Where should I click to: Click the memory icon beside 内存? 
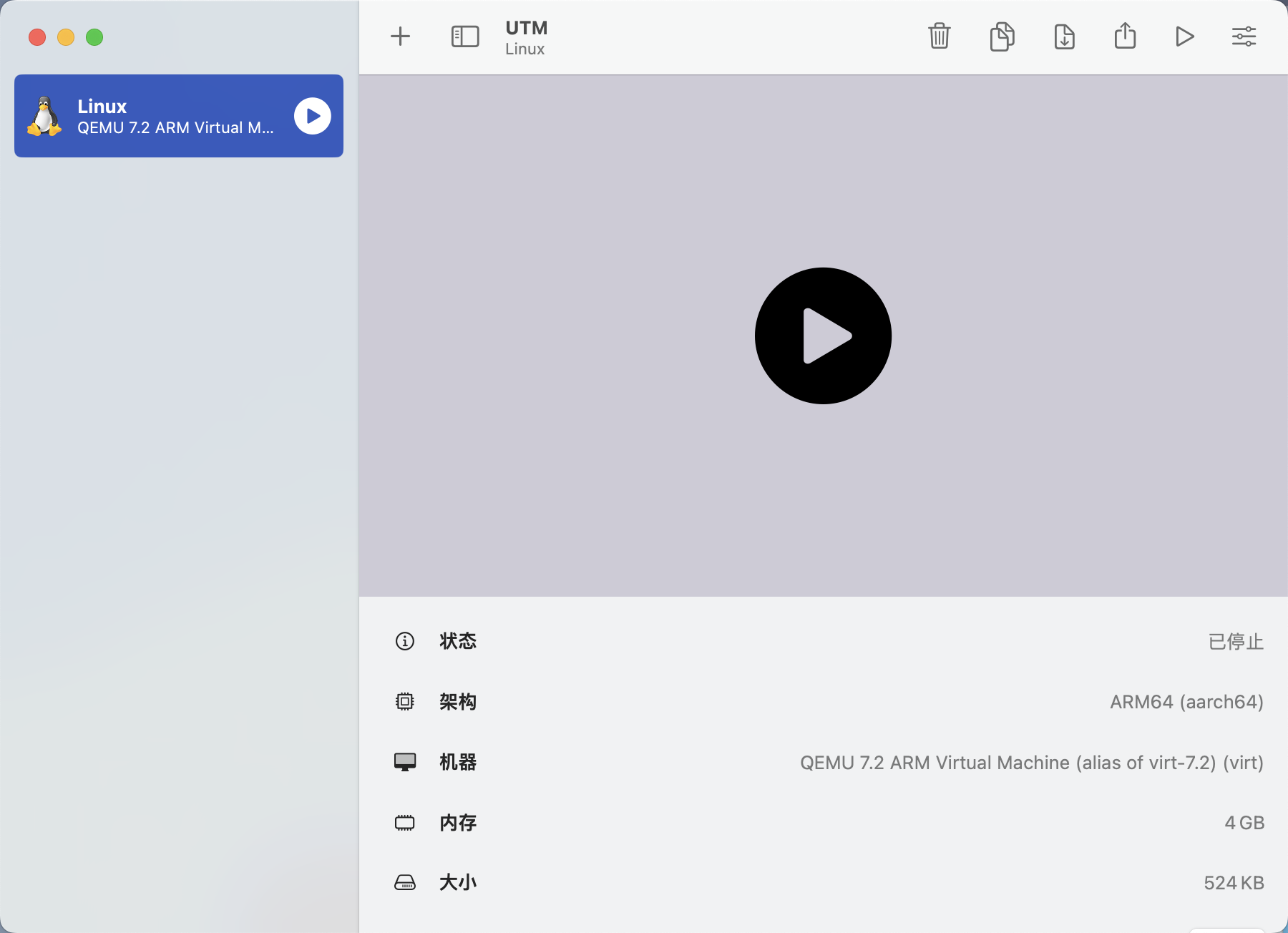pyautogui.click(x=405, y=823)
